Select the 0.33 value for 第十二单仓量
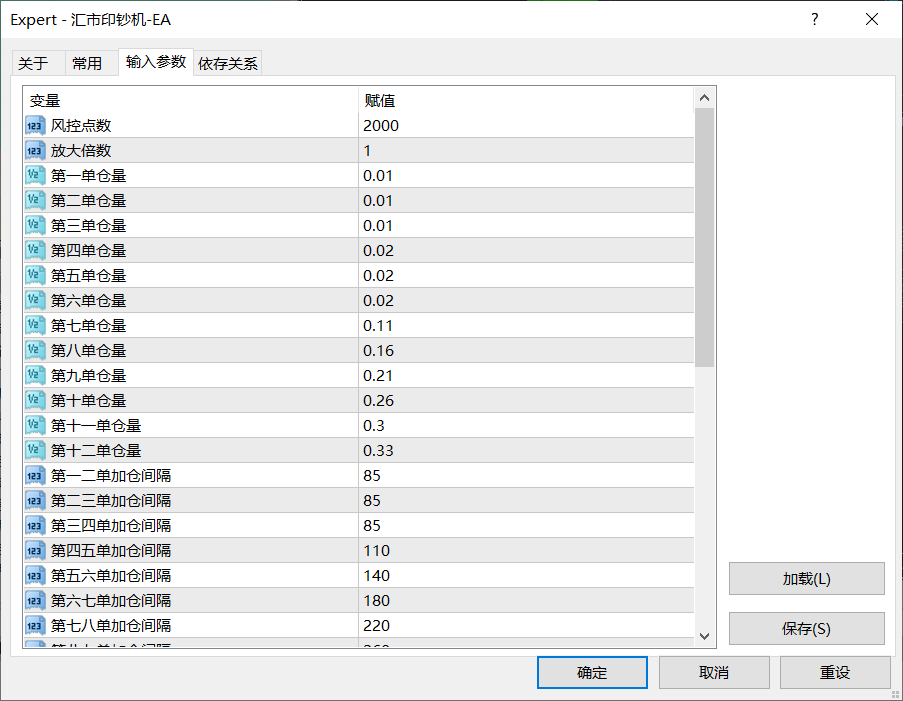The width and height of the screenshot is (903, 701). pos(378,450)
